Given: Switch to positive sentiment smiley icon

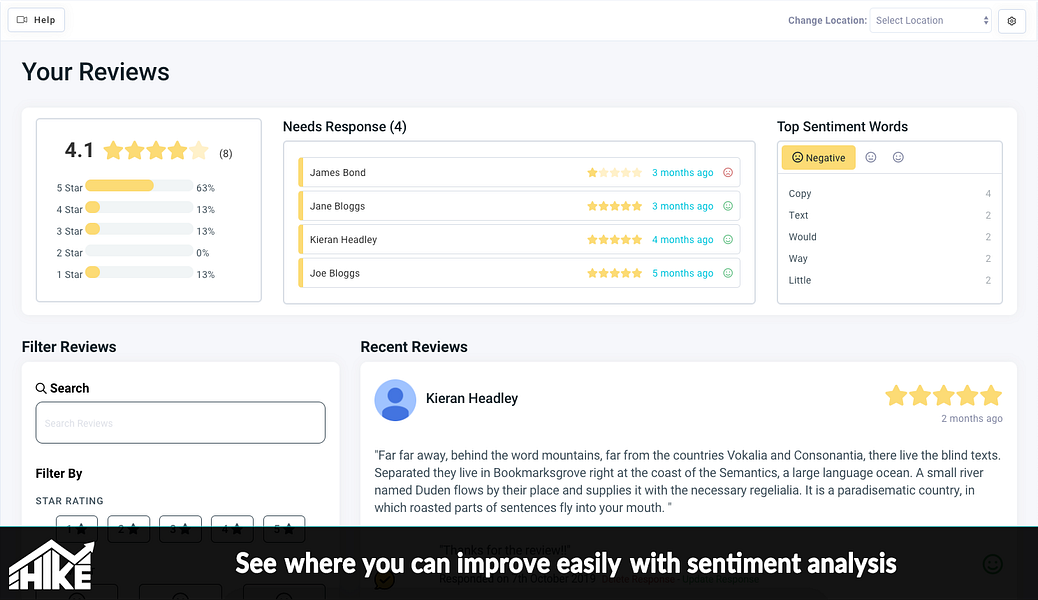Looking at the screenshot, I should 898,157.
